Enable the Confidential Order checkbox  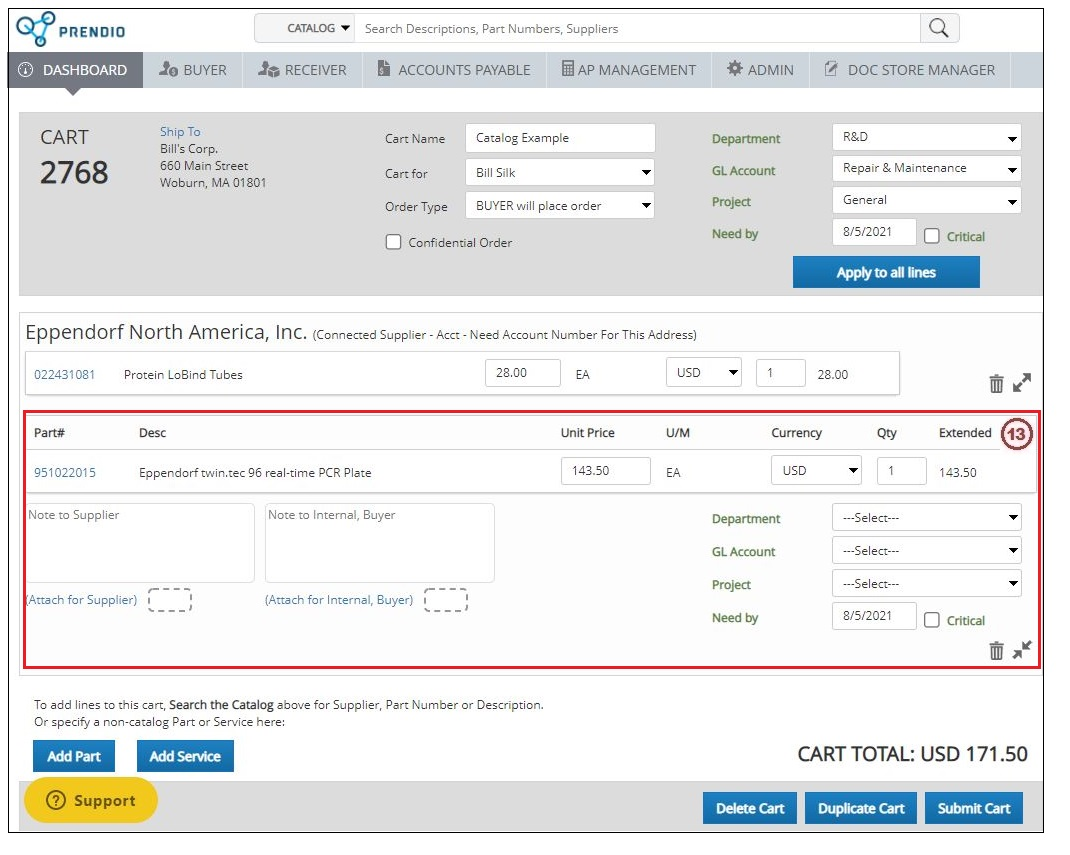click(393, 241)
